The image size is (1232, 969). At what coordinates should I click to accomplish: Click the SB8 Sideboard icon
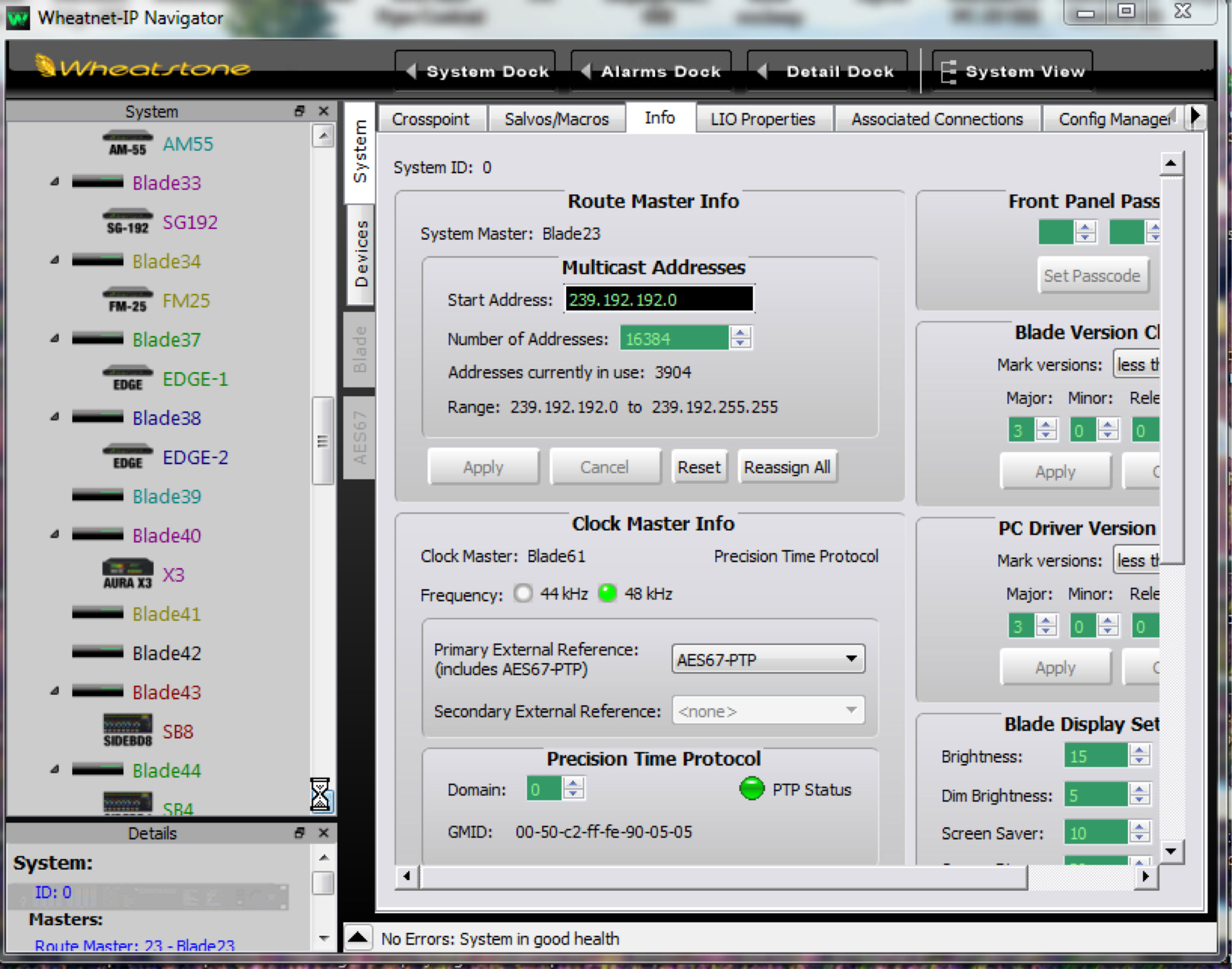pos(128,730)
